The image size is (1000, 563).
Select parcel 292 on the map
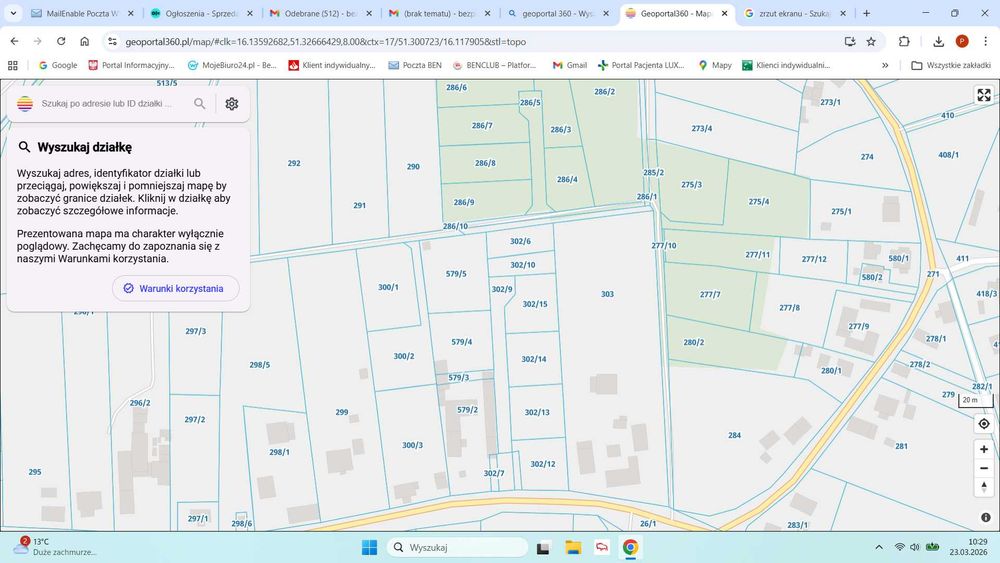tap(294, 163)
